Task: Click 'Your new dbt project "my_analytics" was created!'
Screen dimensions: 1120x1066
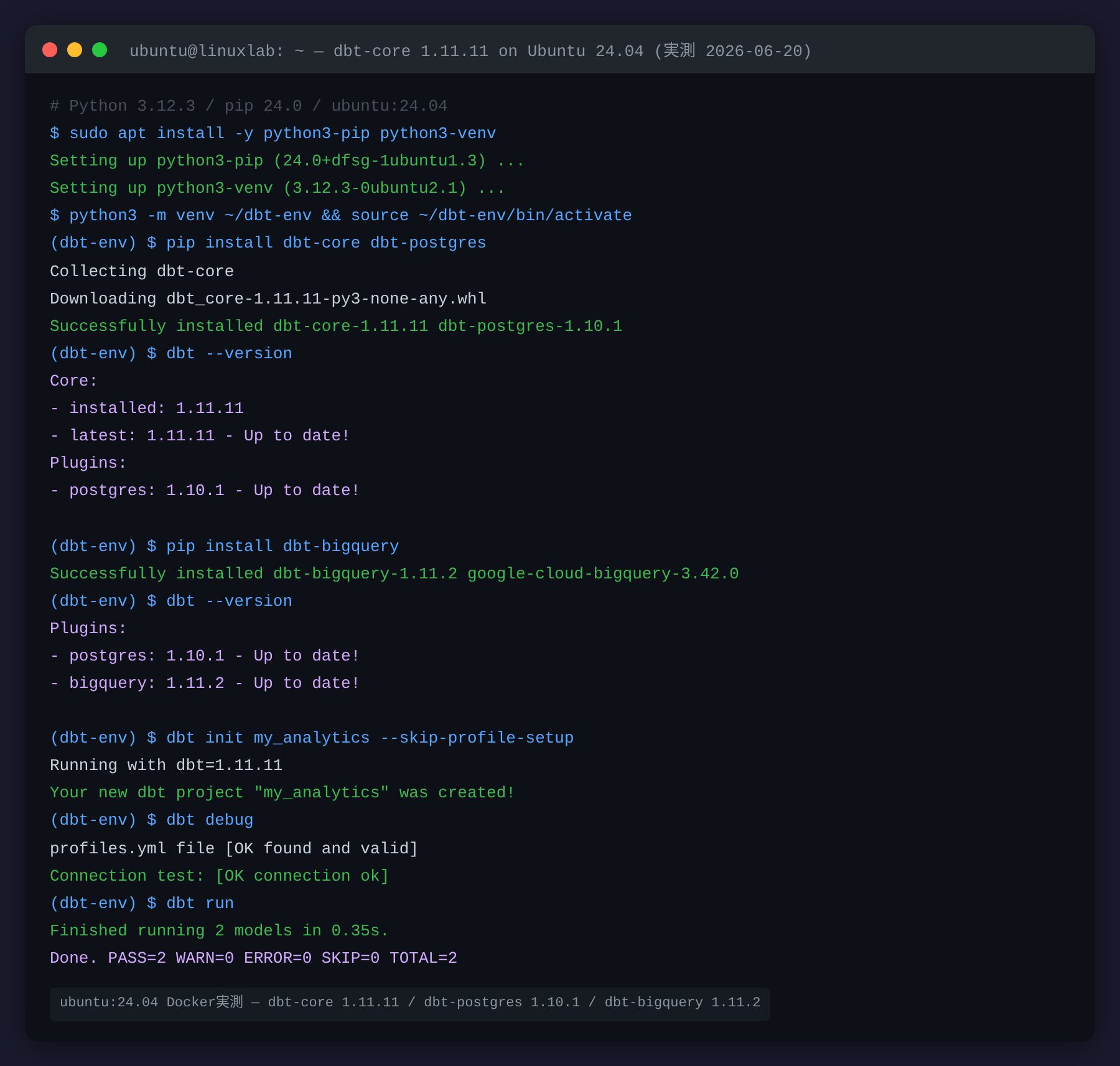Action: tap(282, 792)
